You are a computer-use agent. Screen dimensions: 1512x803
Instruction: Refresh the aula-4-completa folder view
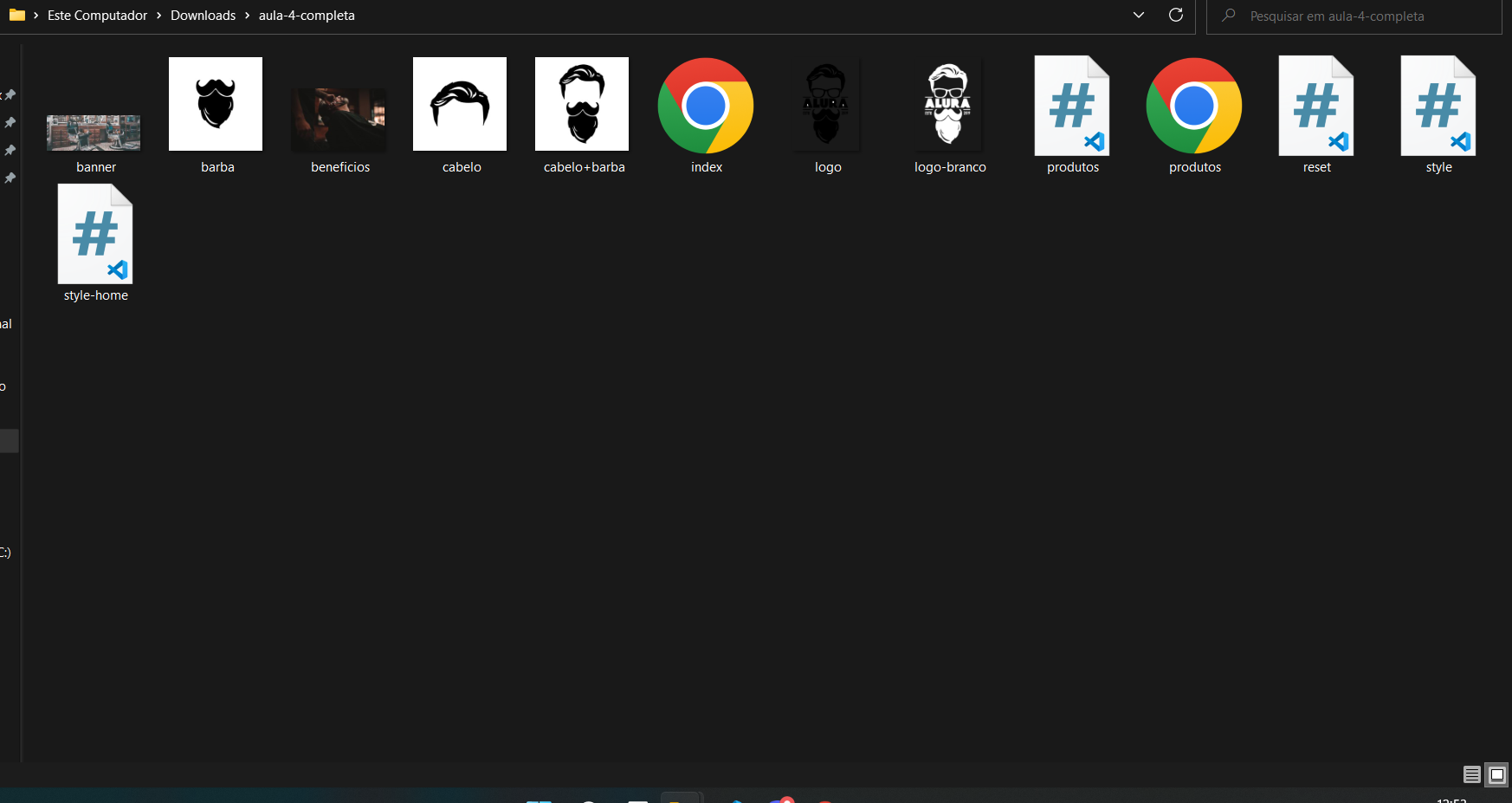click(x=1176, y=15)
